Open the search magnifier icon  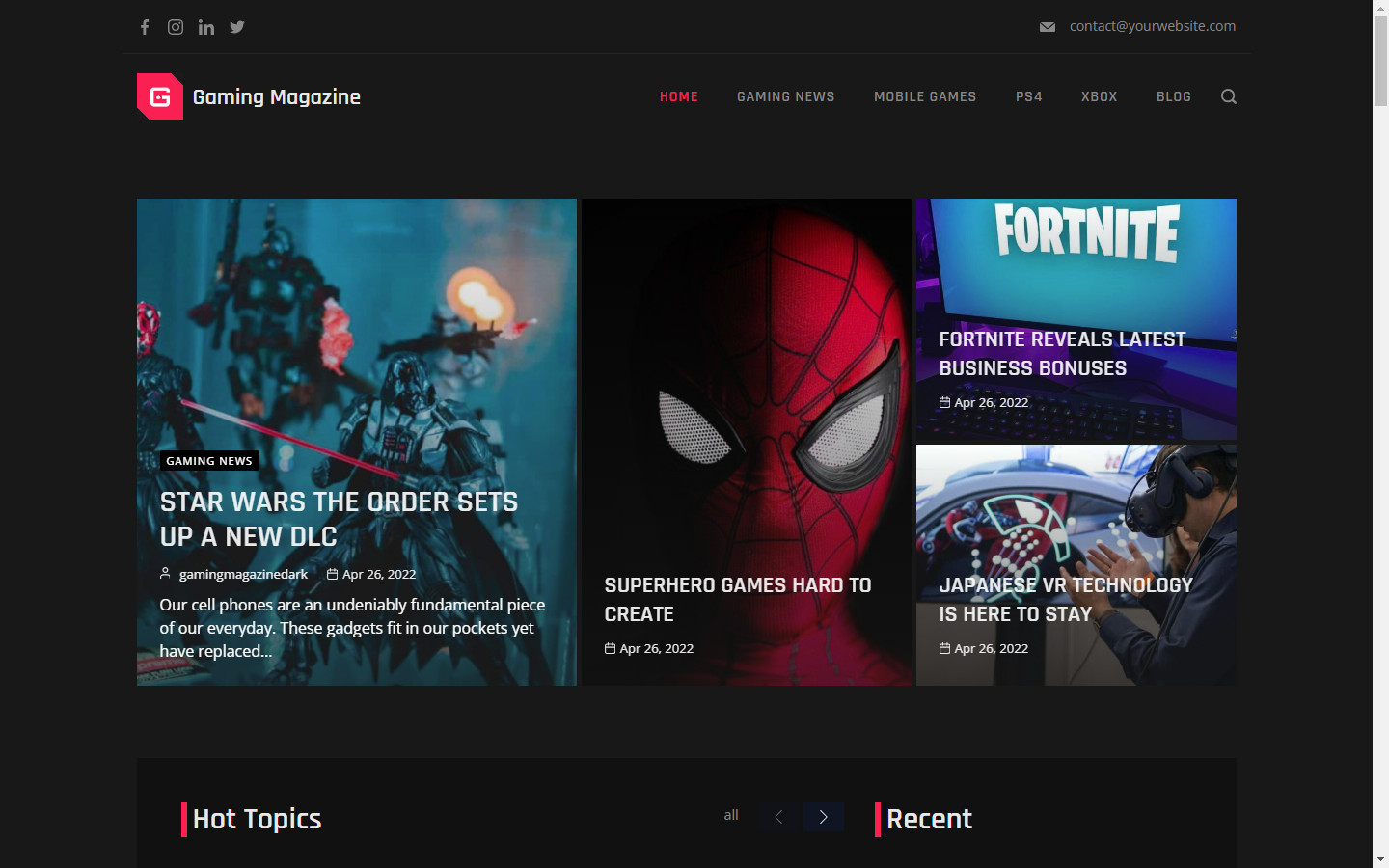coord(1229,96)
